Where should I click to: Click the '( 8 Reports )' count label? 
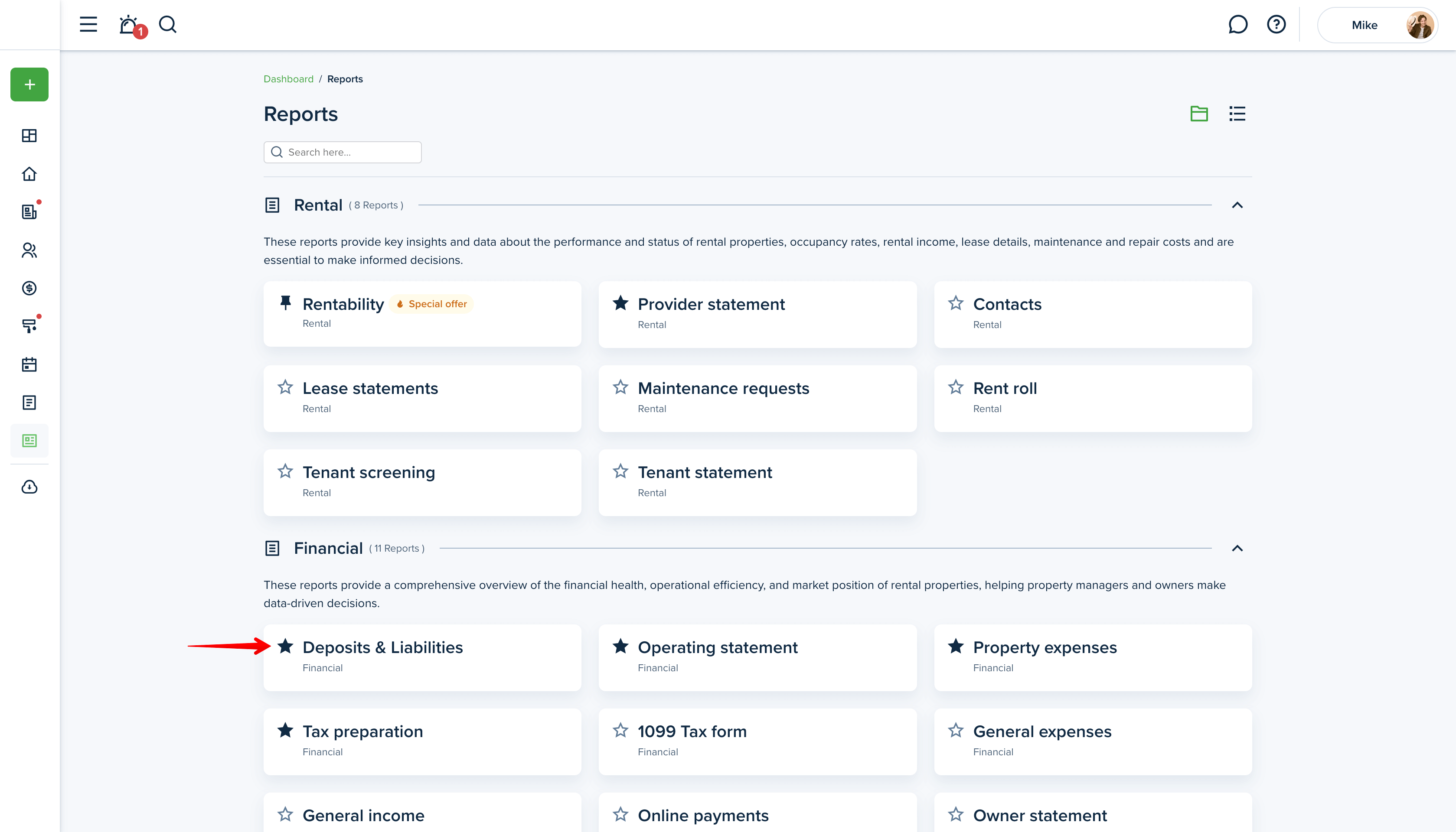376,205
